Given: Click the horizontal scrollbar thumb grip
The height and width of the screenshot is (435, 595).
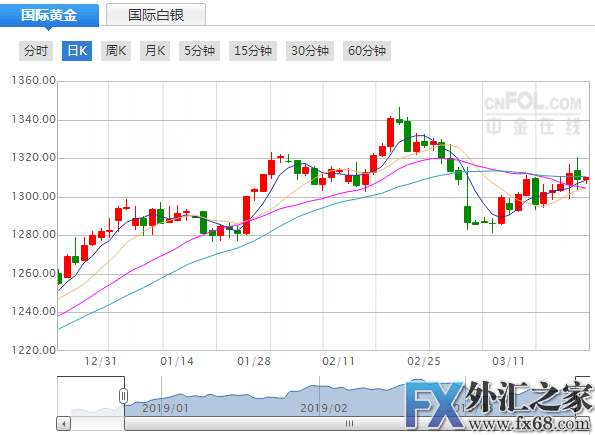Looking at the screenshot, I should (349, 423).
